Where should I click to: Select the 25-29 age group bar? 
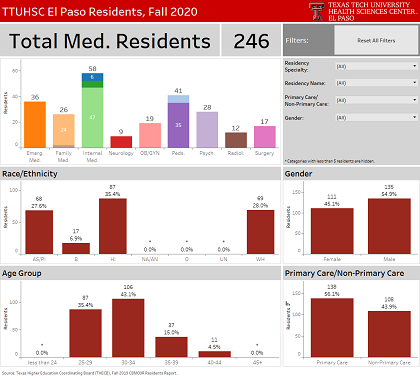tap(85, 333)
